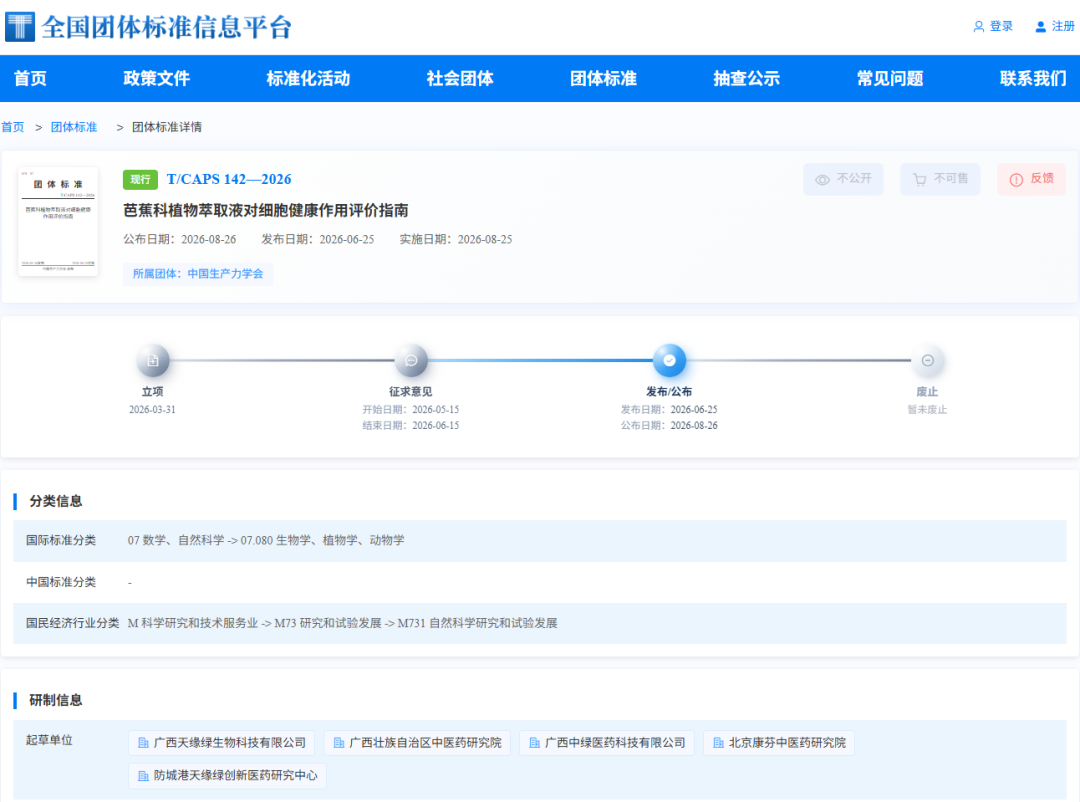Click the 团体标准详情 breadcrumb text

click(x=167, y=127)
